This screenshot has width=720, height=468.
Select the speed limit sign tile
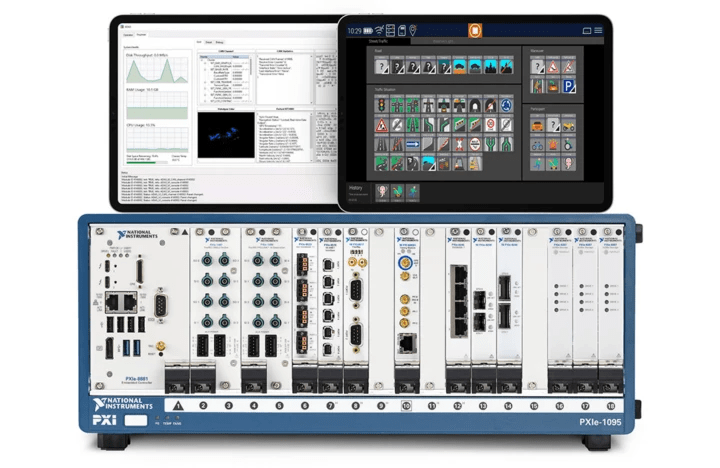[x=490, y=125]
